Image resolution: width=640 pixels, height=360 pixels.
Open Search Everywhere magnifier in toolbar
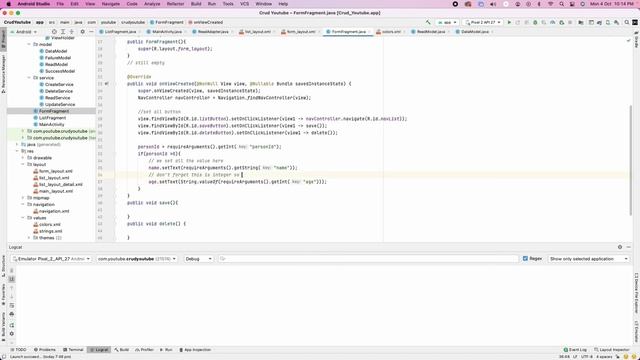point(627,22)
